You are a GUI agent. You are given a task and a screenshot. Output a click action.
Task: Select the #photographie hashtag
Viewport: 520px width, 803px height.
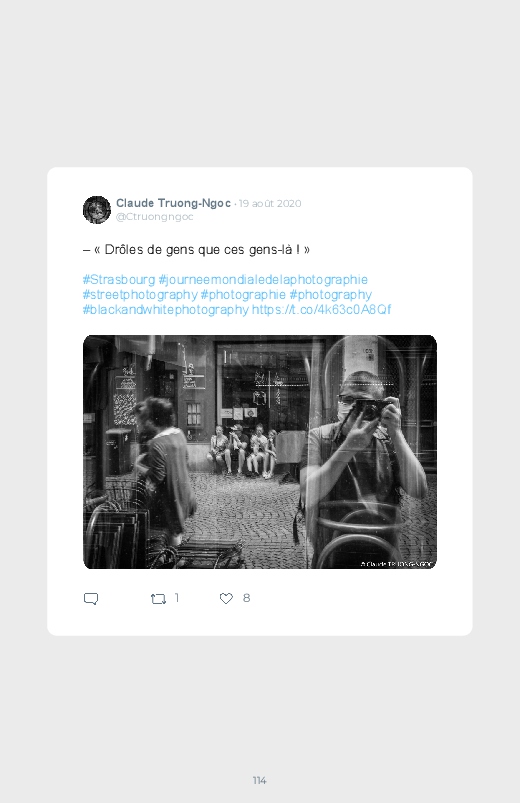click(x=243, y=294)
